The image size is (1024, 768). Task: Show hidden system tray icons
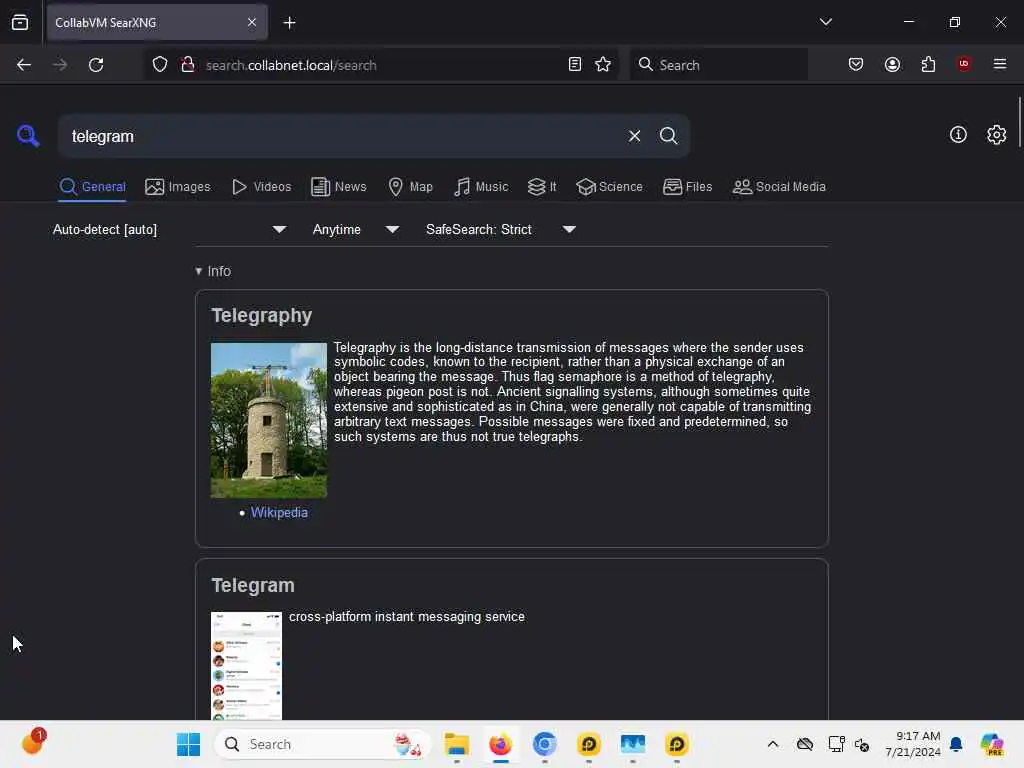773,744
